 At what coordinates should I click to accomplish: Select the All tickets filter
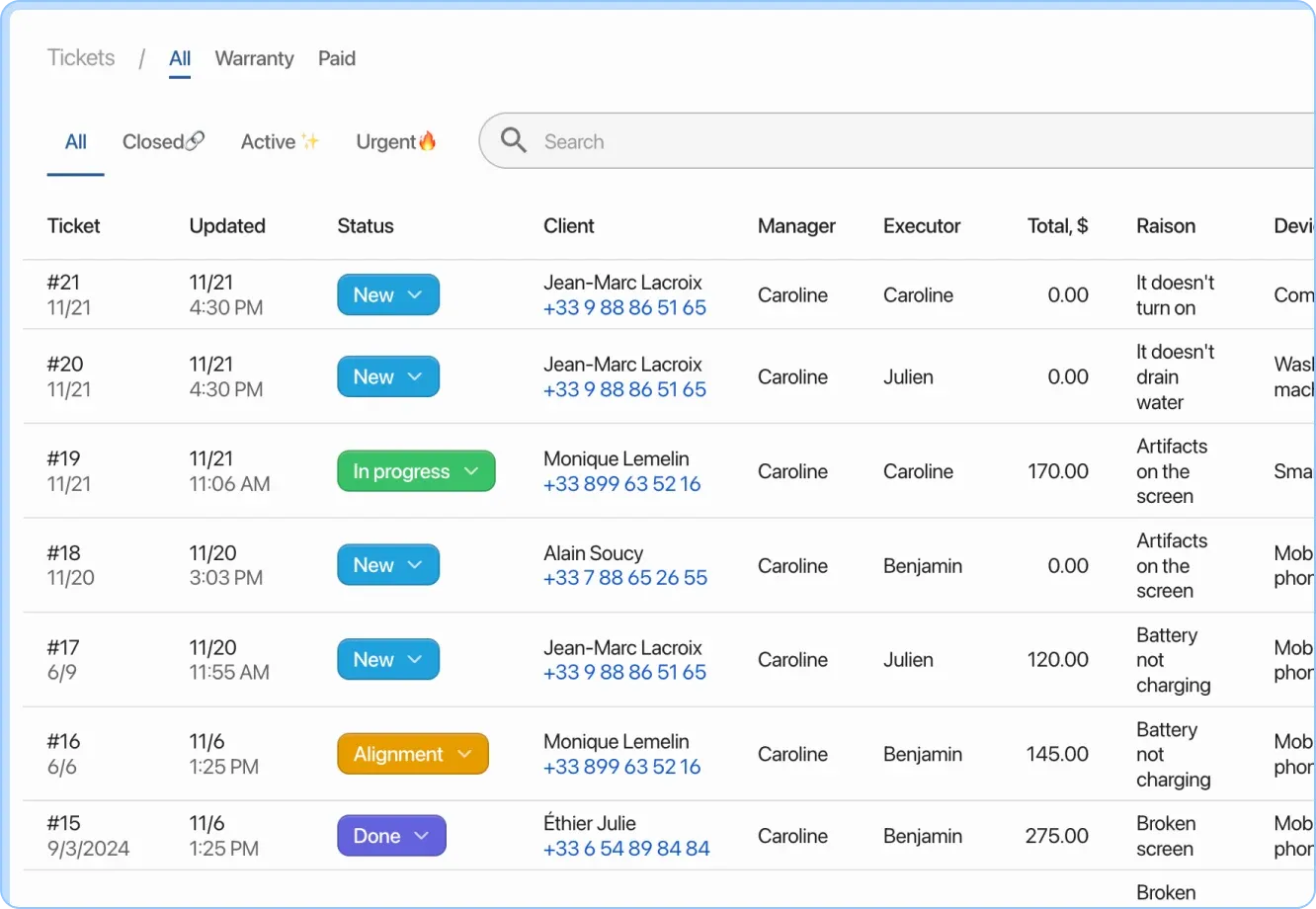tap(75, 140)
